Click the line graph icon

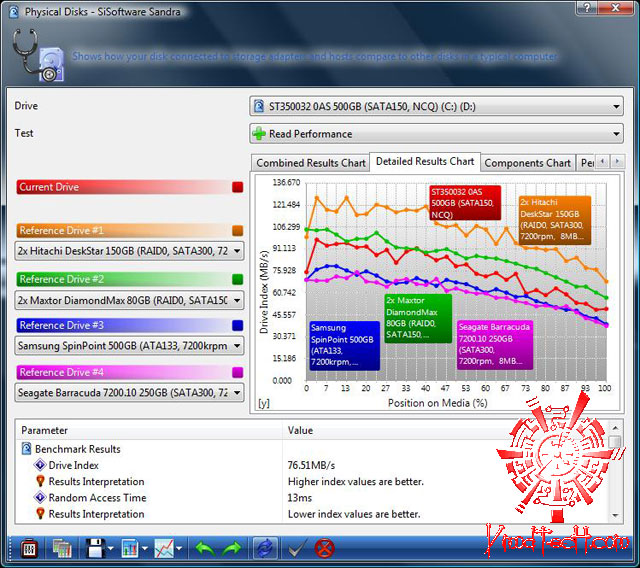pyautogui.click(x=164, y=549)
